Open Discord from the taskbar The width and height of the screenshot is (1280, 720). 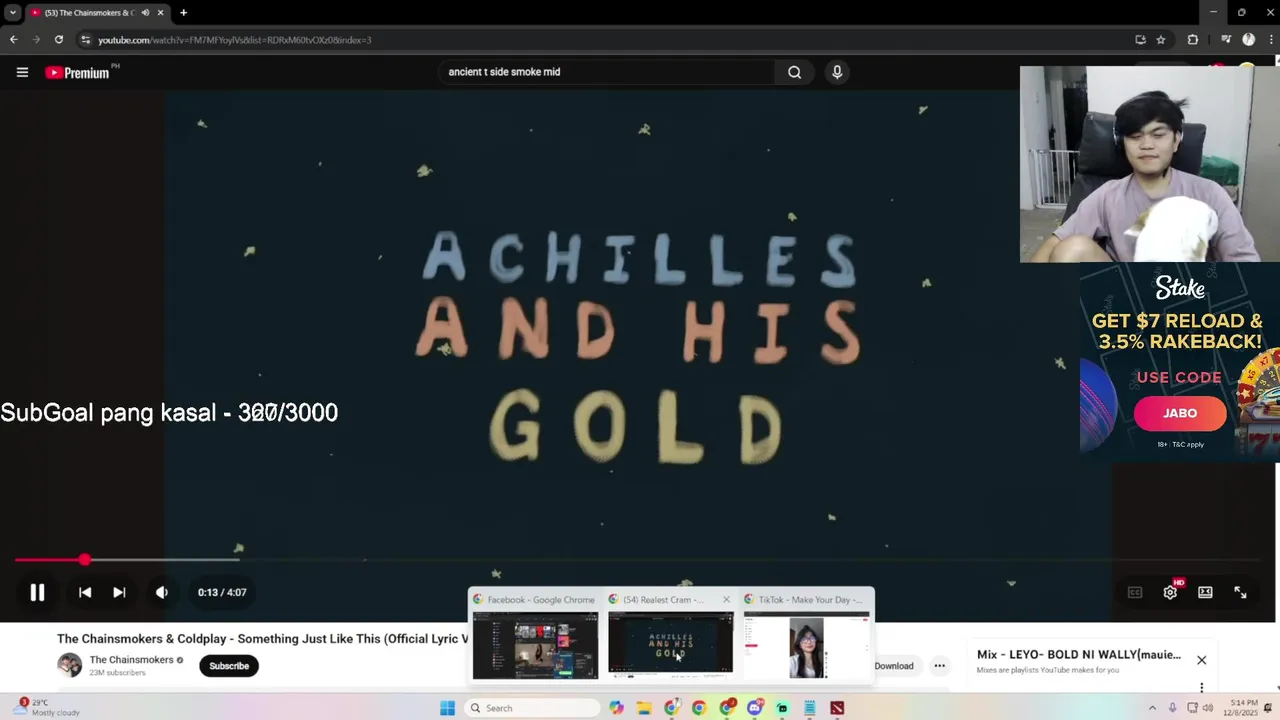point(755,708)
